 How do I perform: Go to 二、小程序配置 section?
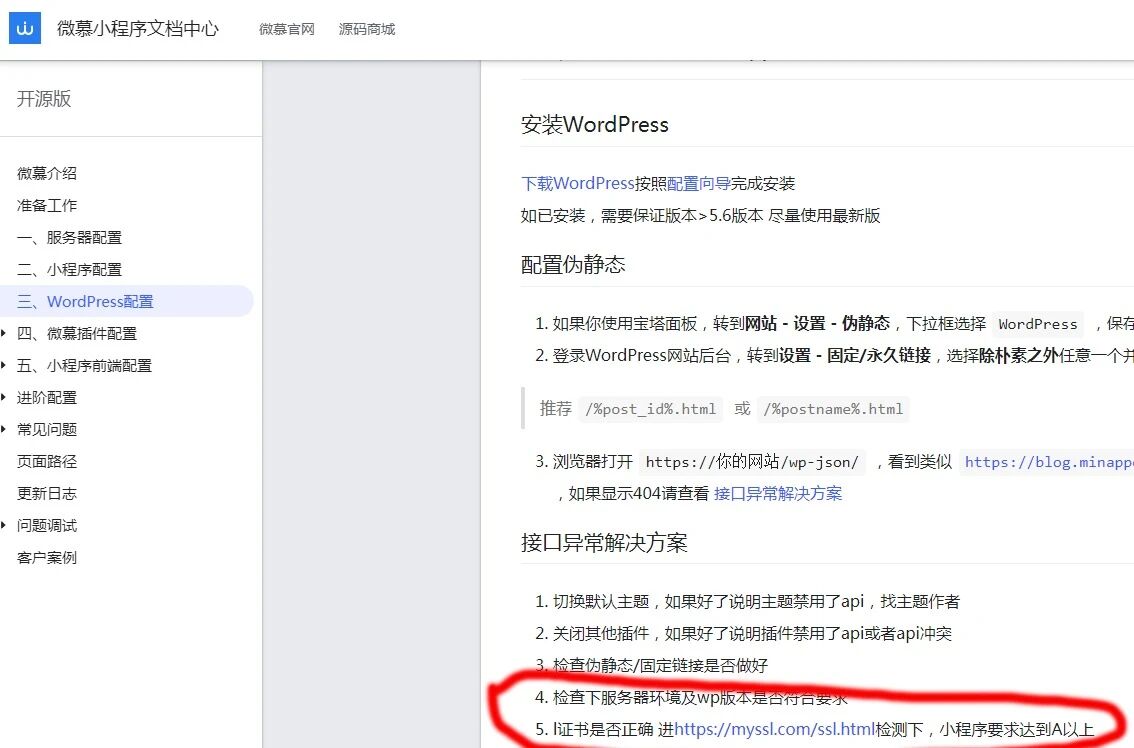(69, 269)
